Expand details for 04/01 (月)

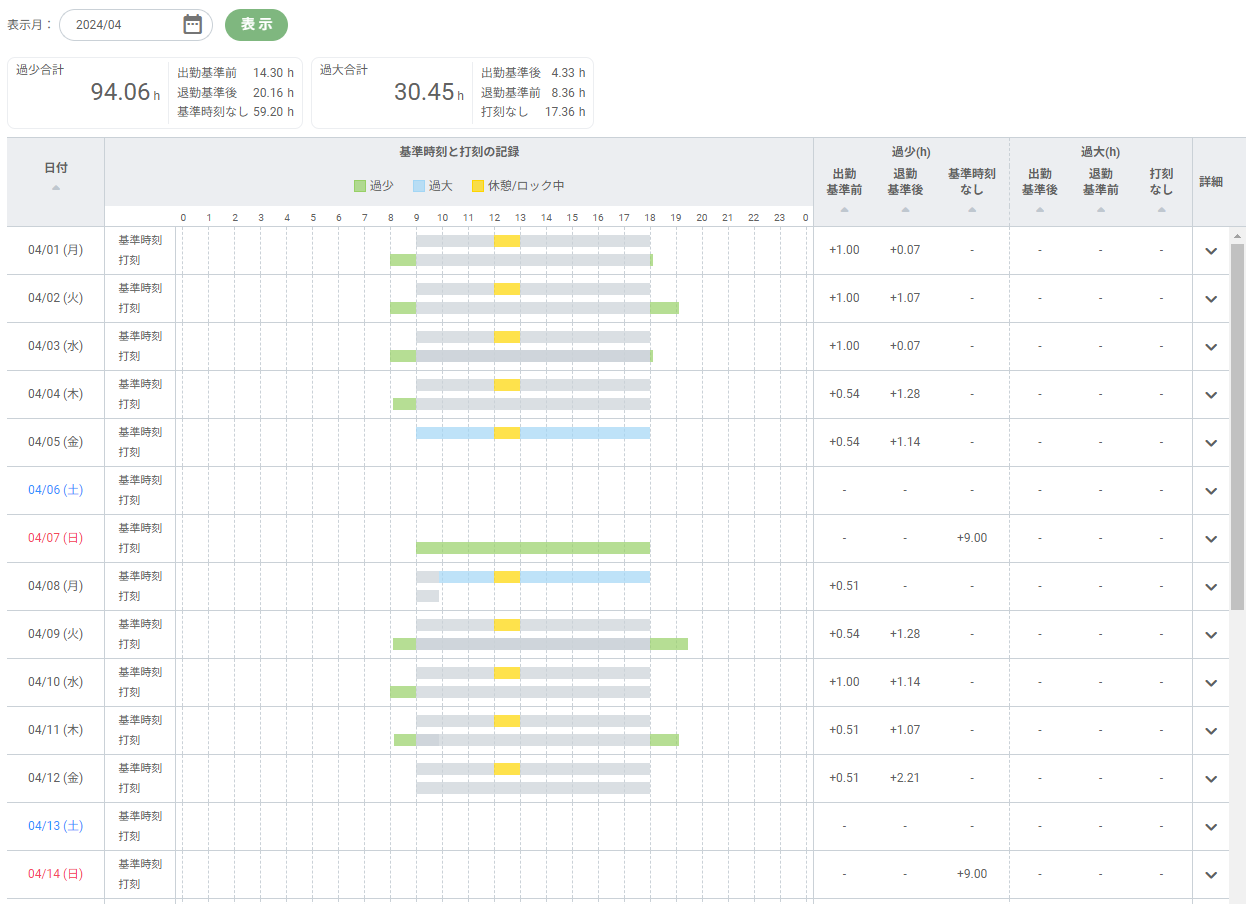pos(1211,251)
